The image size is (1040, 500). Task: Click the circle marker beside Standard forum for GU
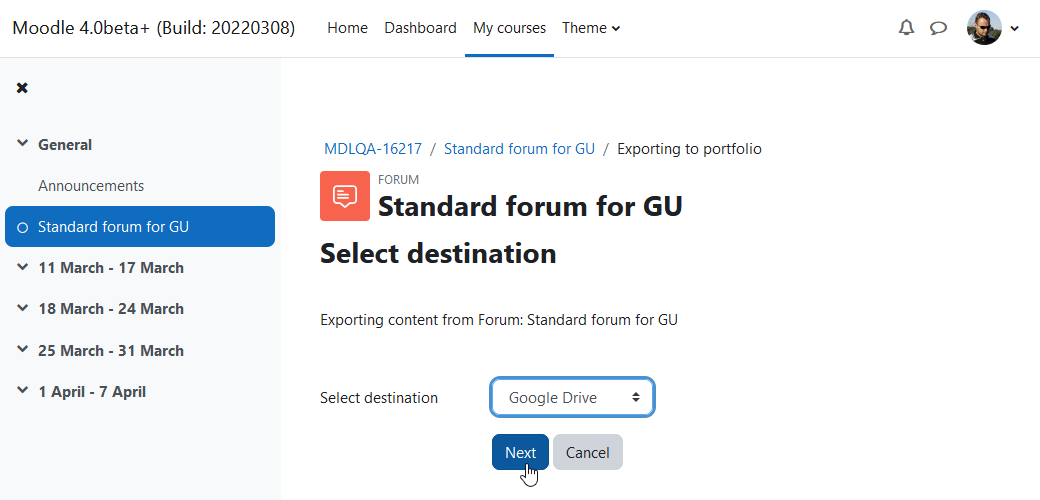click(23, 227)
